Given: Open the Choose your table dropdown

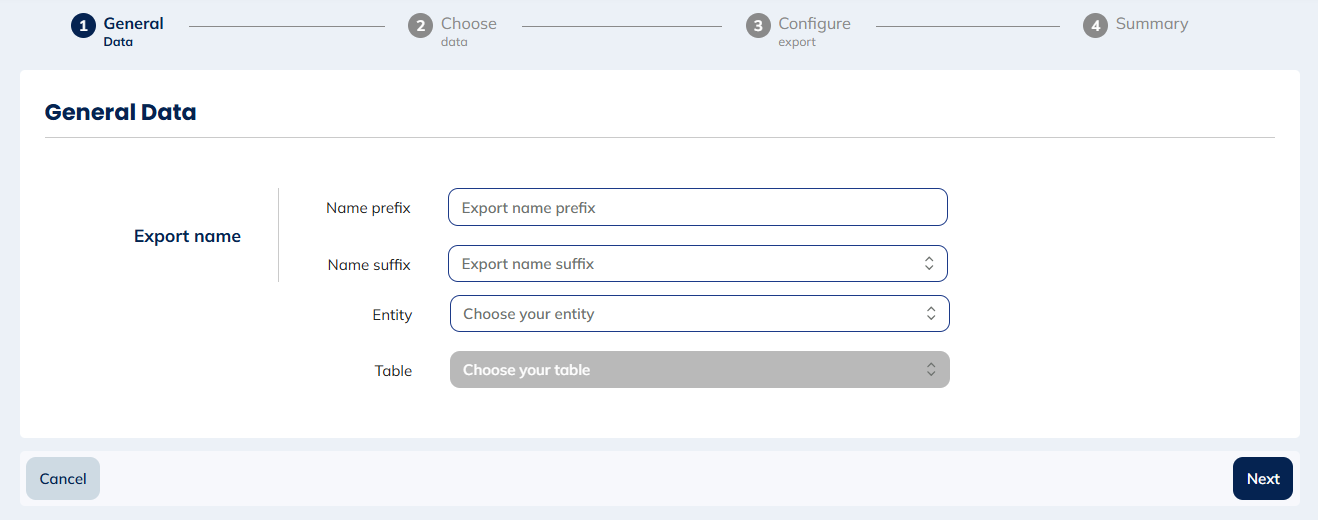Looking at the screenshot, I should (x=680, y=370).
